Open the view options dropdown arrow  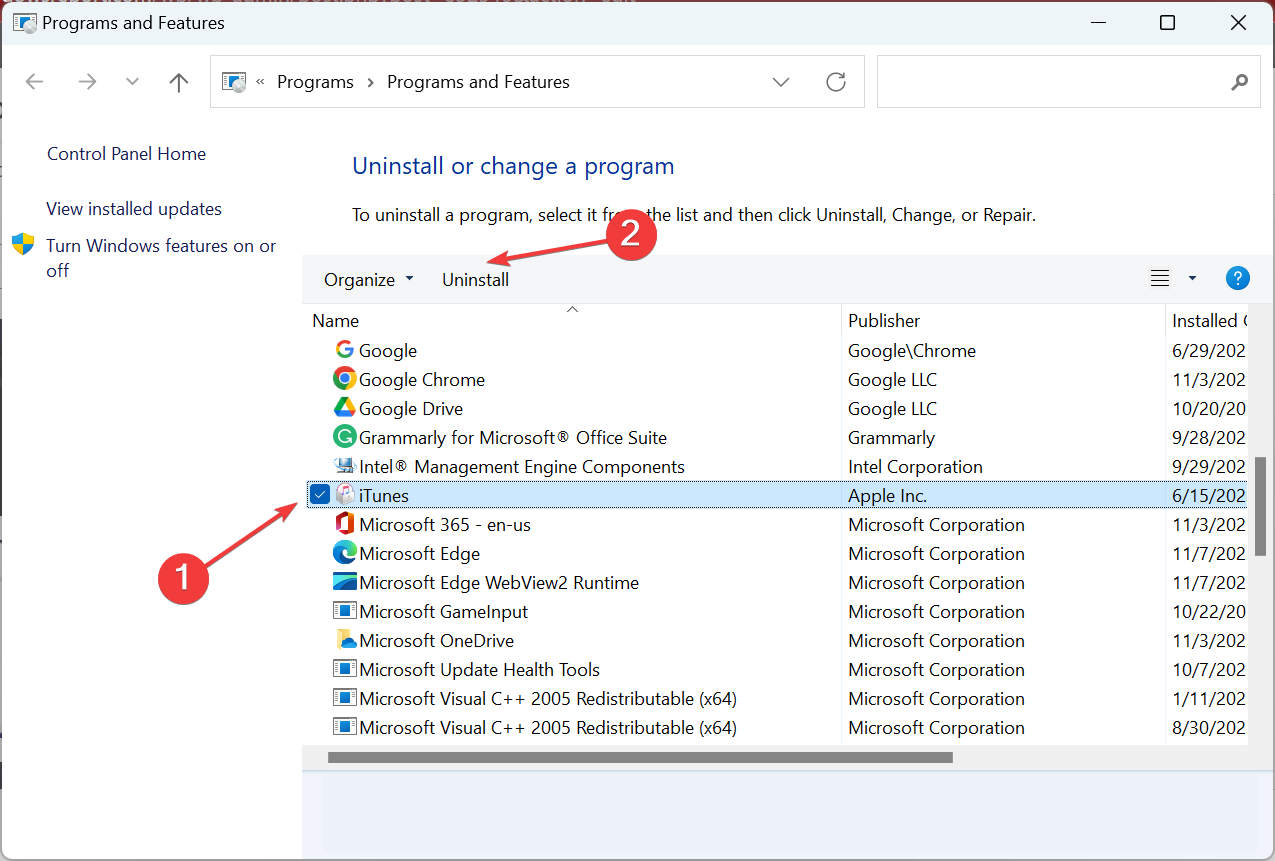tap(1192, 279)
